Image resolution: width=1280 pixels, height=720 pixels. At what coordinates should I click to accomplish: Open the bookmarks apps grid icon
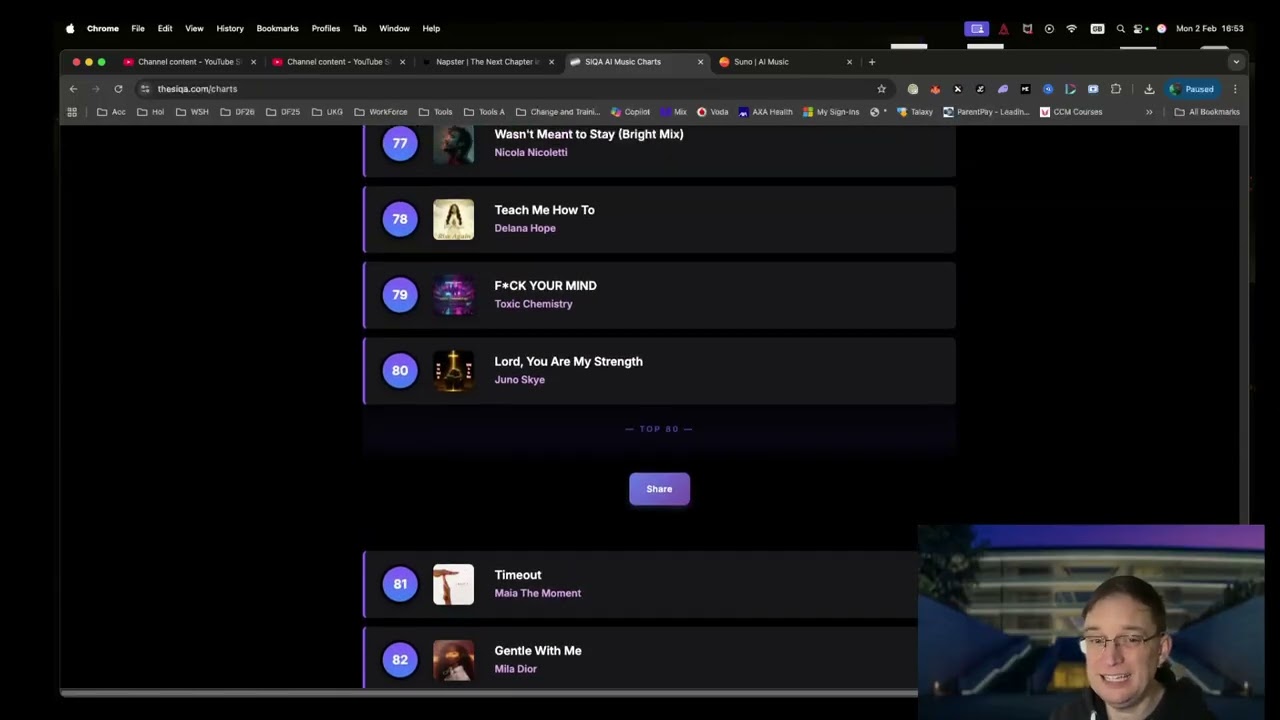pos(72,112)
